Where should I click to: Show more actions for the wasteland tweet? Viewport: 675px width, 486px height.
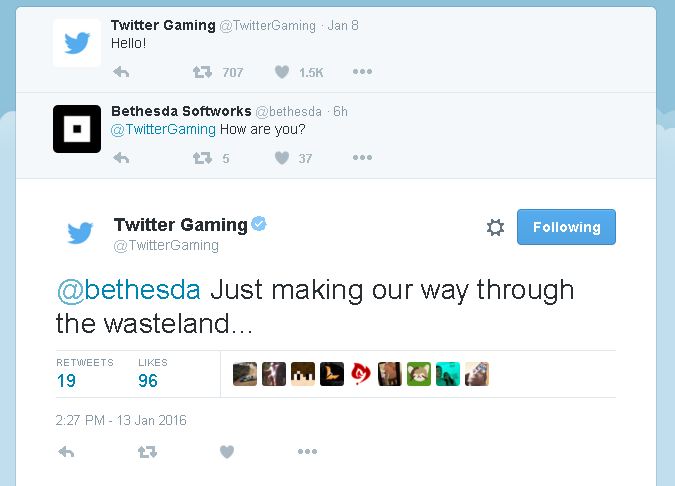click(x=307, y=452)
